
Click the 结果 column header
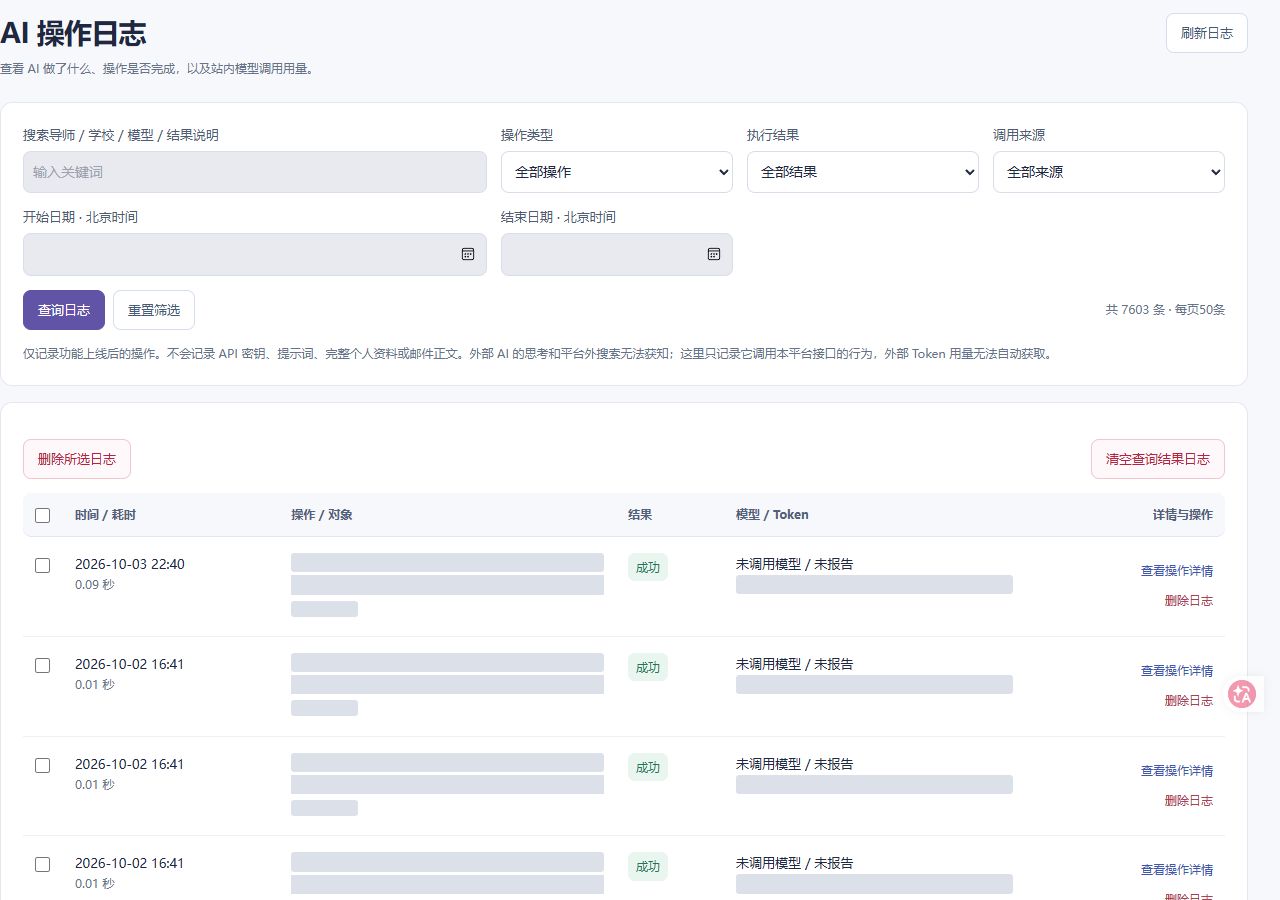pos(640,515)
